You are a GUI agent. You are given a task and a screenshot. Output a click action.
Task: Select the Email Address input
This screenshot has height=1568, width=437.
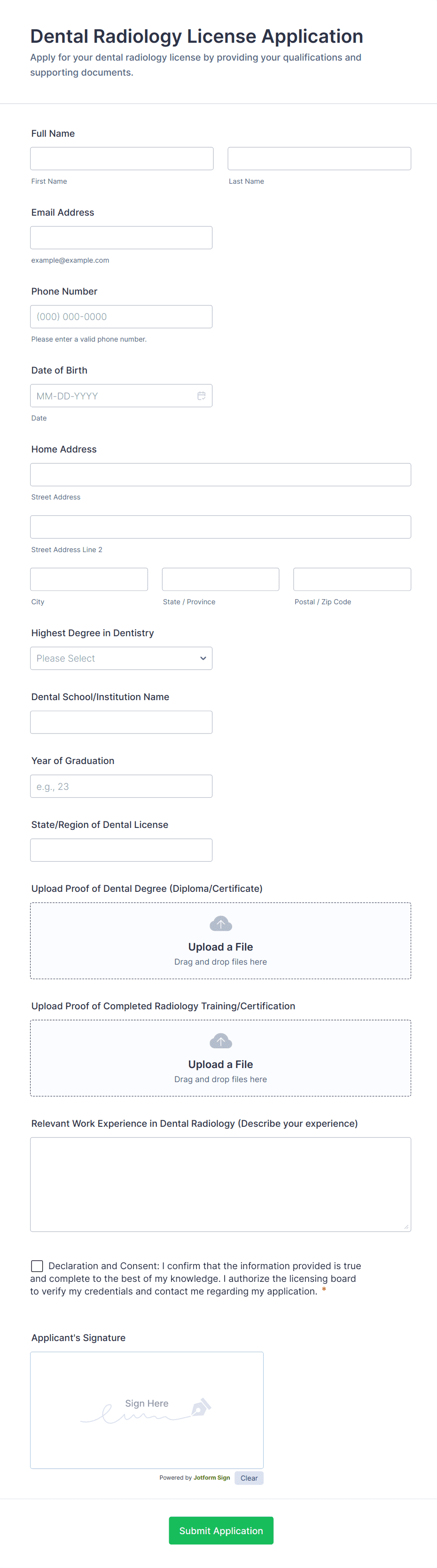(x=121, y=237)
